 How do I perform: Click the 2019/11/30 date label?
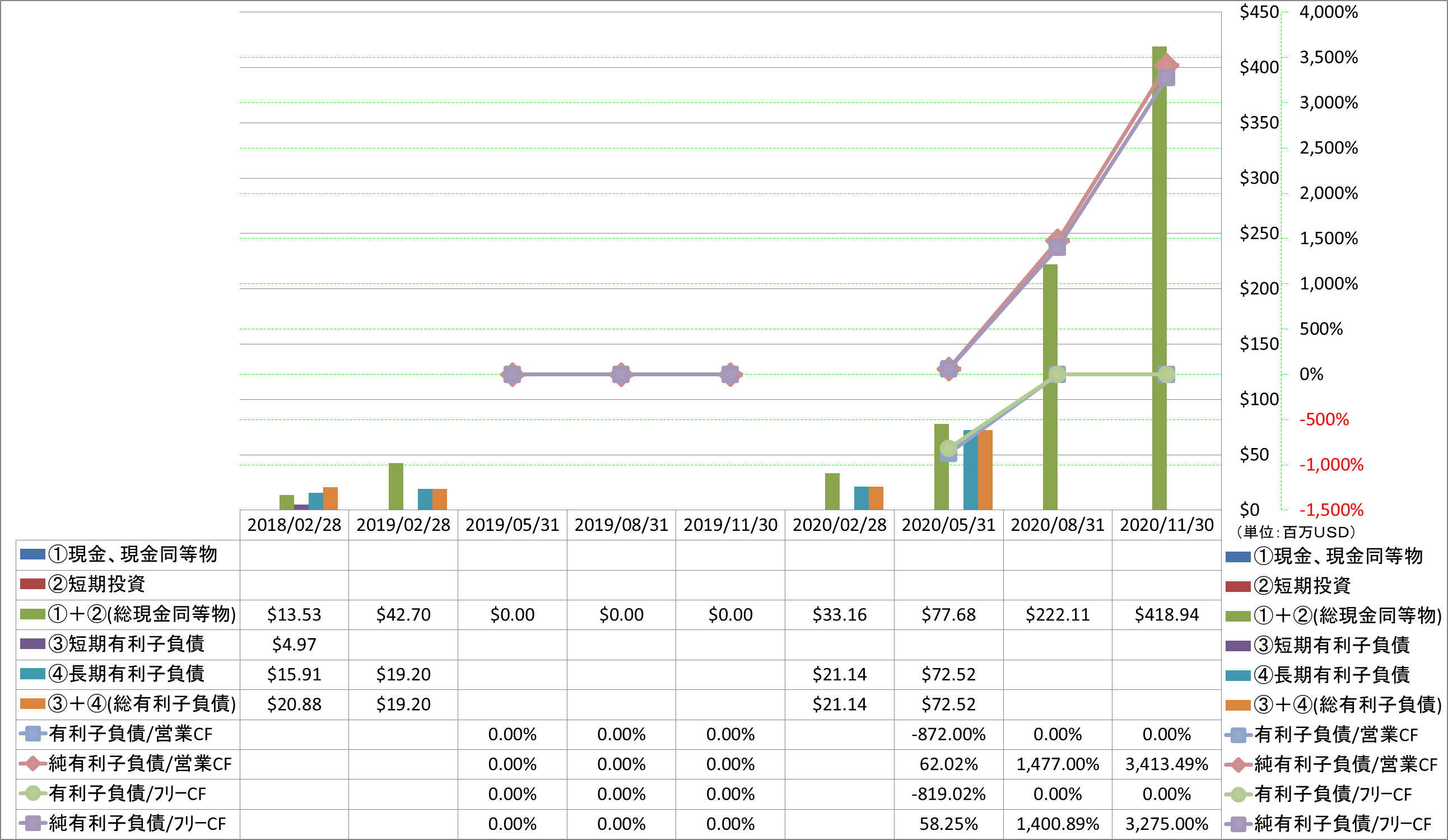pos(730,525)
